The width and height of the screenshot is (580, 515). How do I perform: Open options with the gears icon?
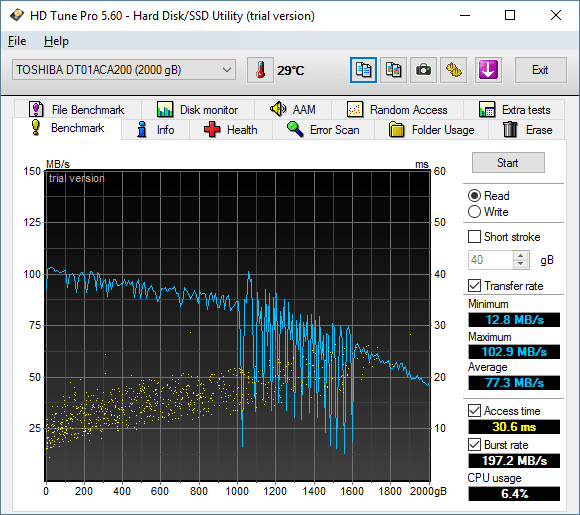pyautogui.click(x=453, y=70)
